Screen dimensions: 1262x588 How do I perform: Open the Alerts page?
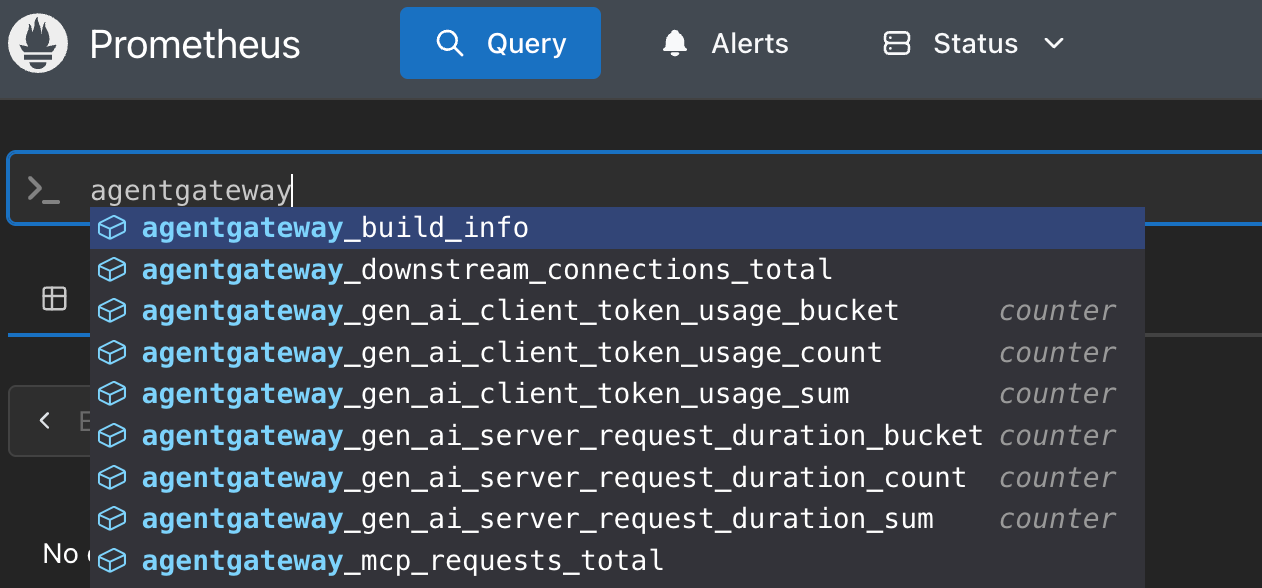pyautogui.click(x=725, y=44)
